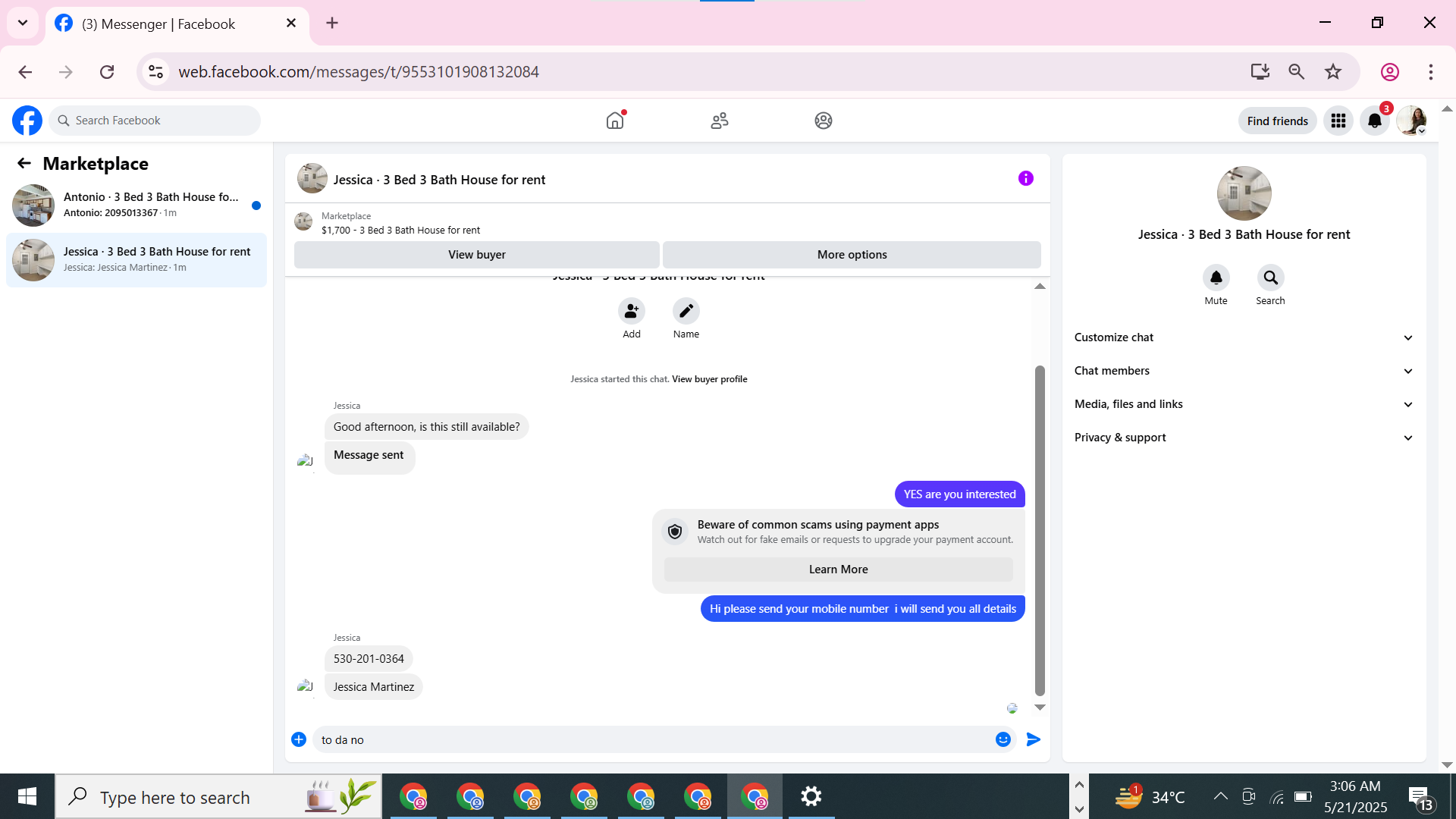This screenshot has width=1456, height=819.
Task: View site information icon in address bar
Action: click(155, 72)
